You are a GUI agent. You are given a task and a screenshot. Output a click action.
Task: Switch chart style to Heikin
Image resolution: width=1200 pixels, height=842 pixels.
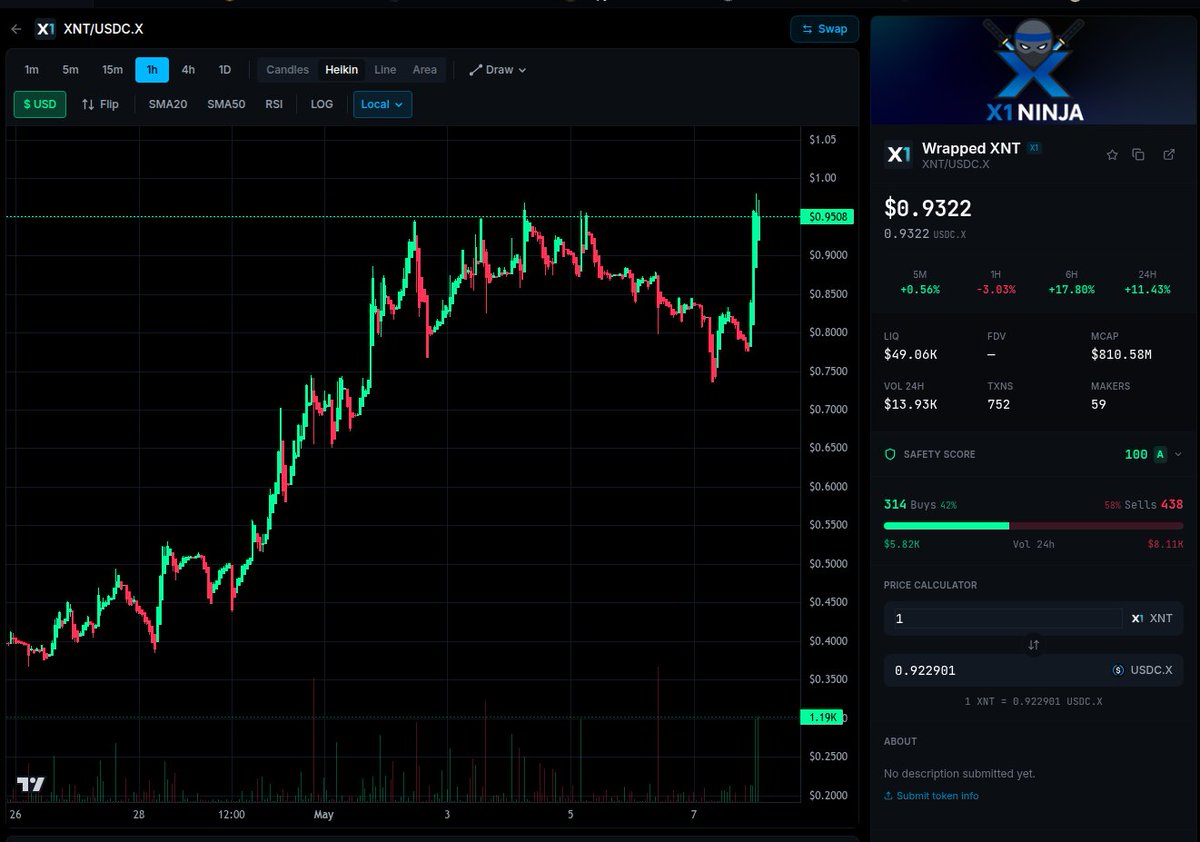(x=341, y=70)
